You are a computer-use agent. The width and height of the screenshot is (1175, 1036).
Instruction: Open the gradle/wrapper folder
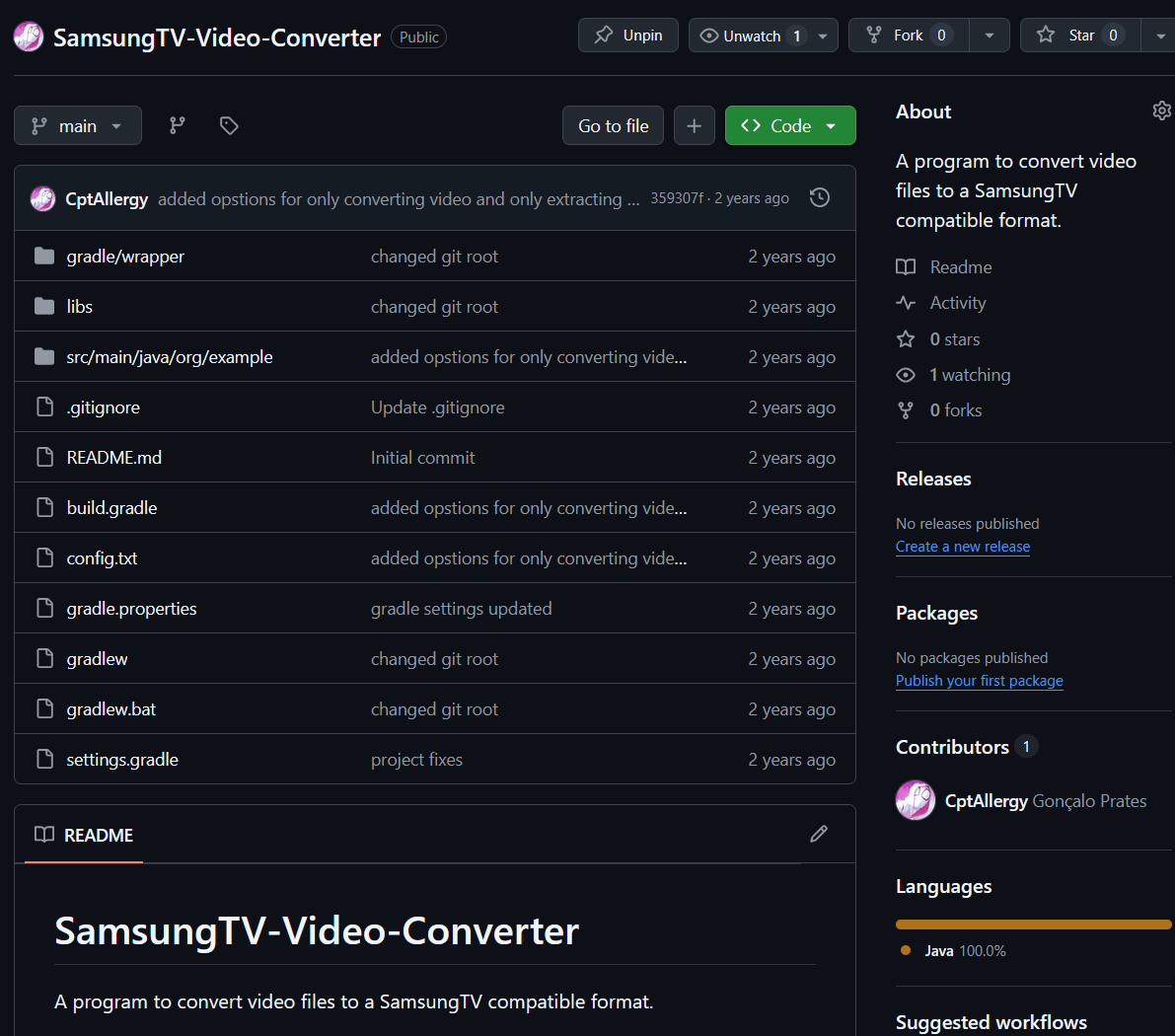coord(125,257)
